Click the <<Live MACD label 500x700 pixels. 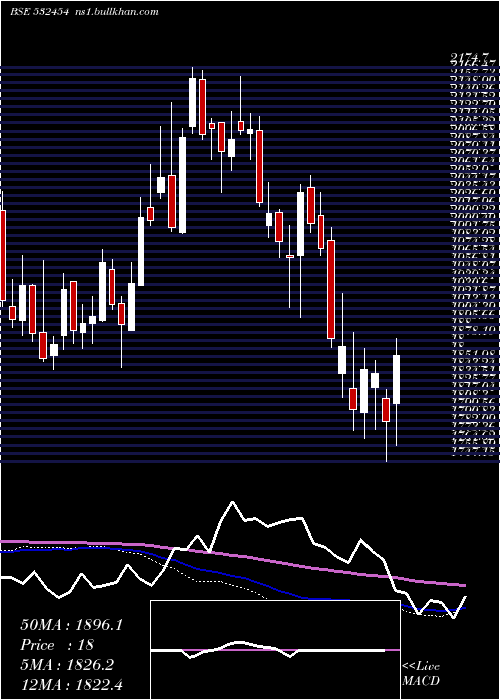(421, 674)
